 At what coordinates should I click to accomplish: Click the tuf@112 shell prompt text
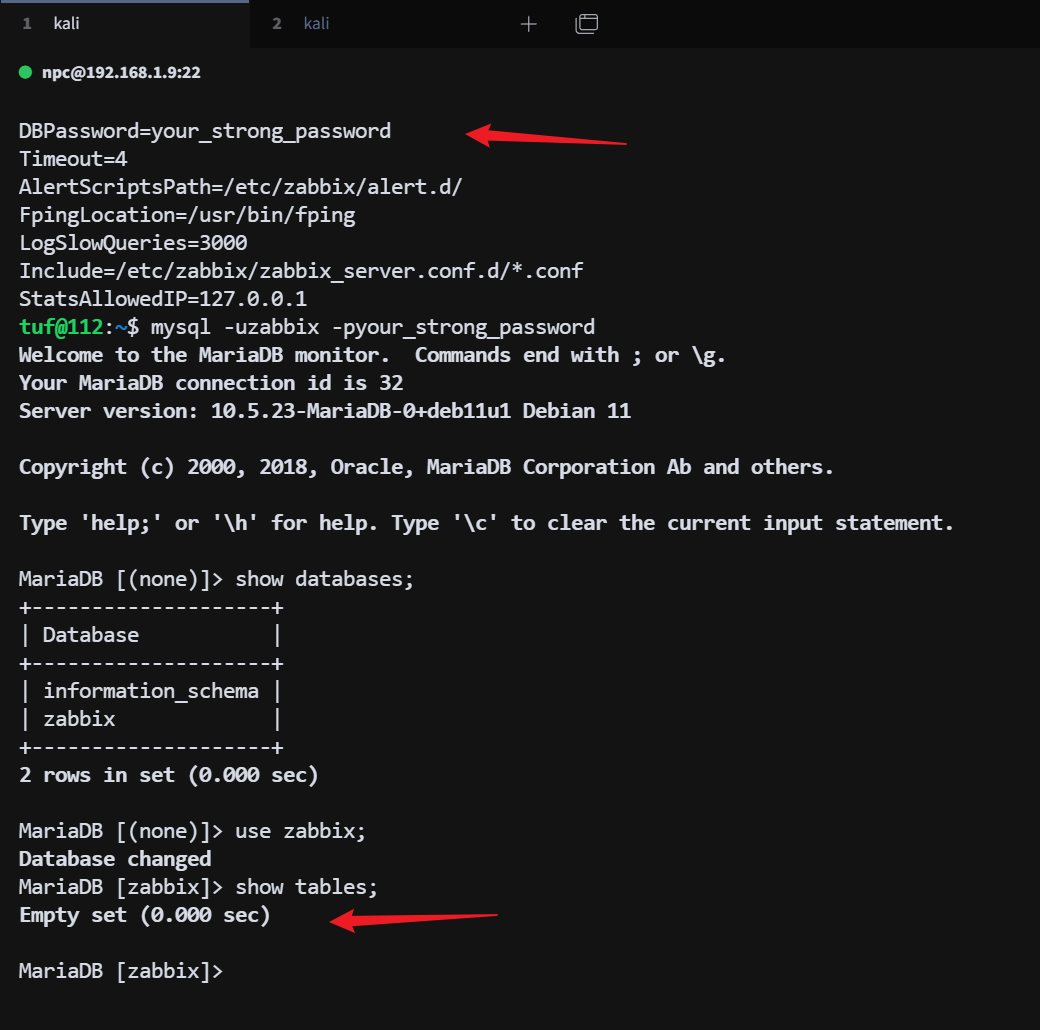(x=61, y=327)
